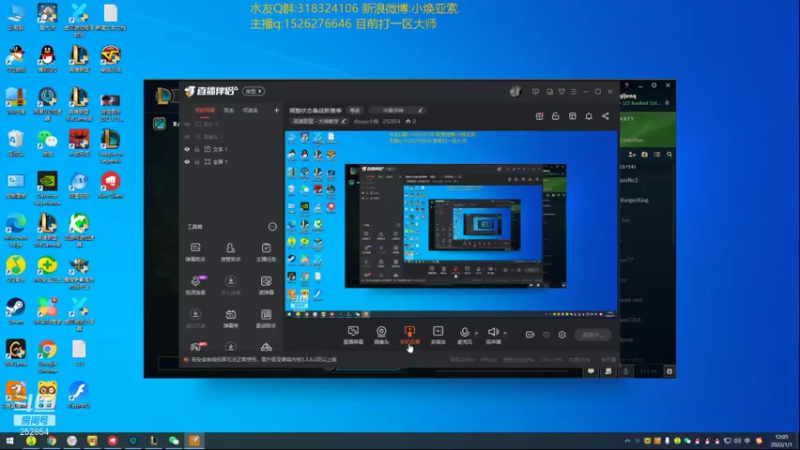Open the 主播任务 tool
Screen dimensions: 800x450
[x=266, y=252]
